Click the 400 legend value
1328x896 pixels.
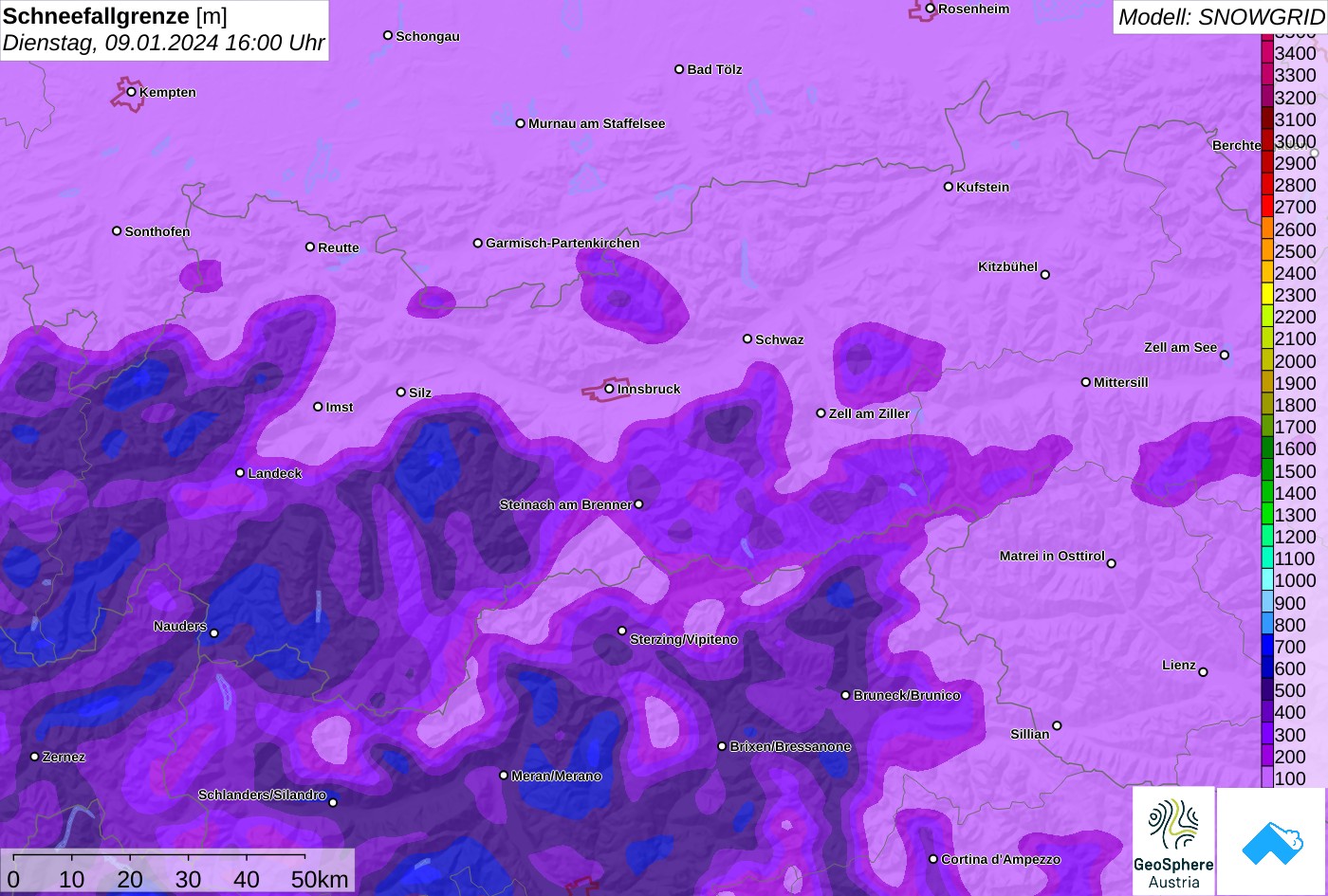pyautogui.click(x=1290, y=712)
